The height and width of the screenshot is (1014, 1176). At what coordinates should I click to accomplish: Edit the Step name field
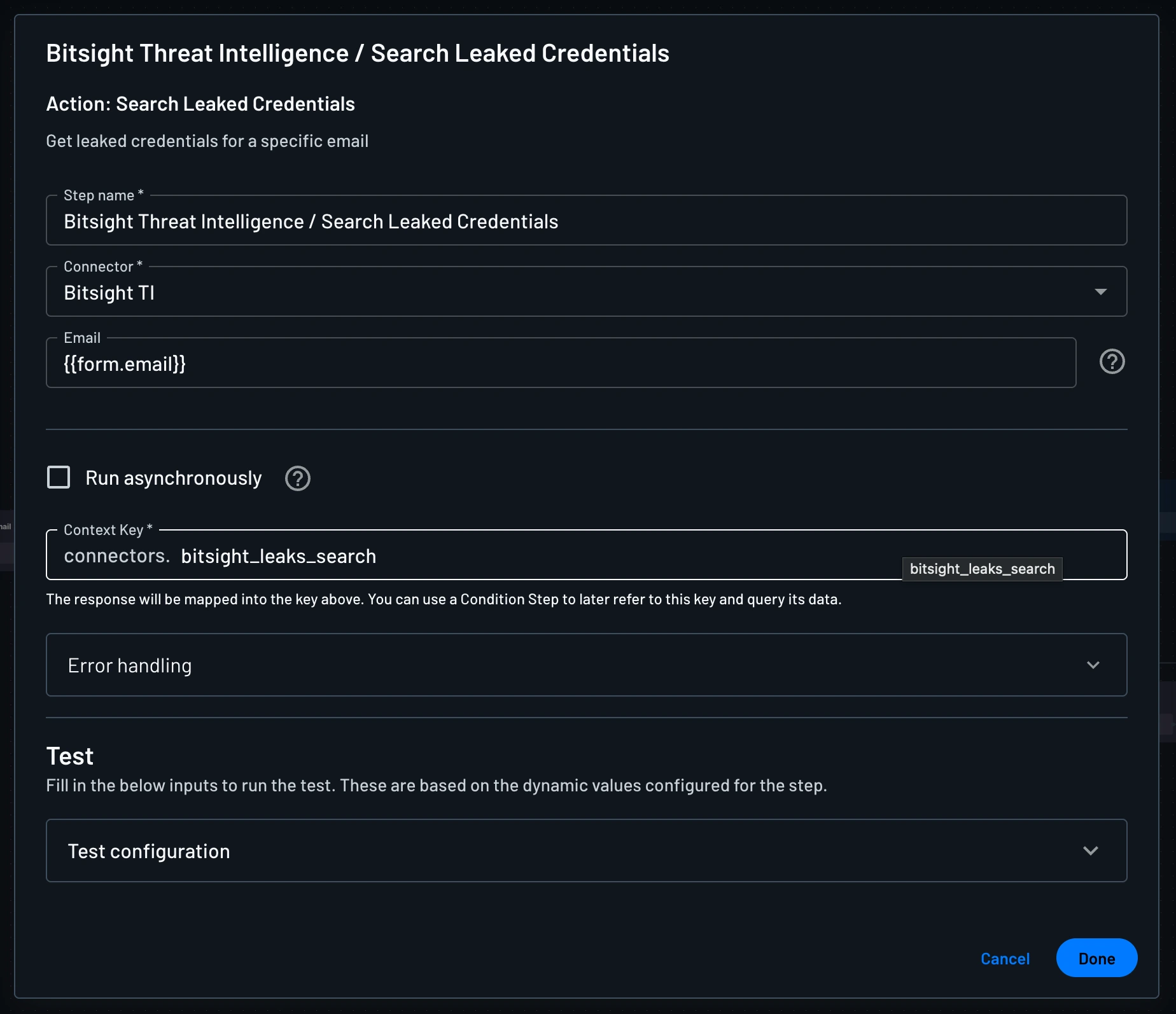pos(586,221)
